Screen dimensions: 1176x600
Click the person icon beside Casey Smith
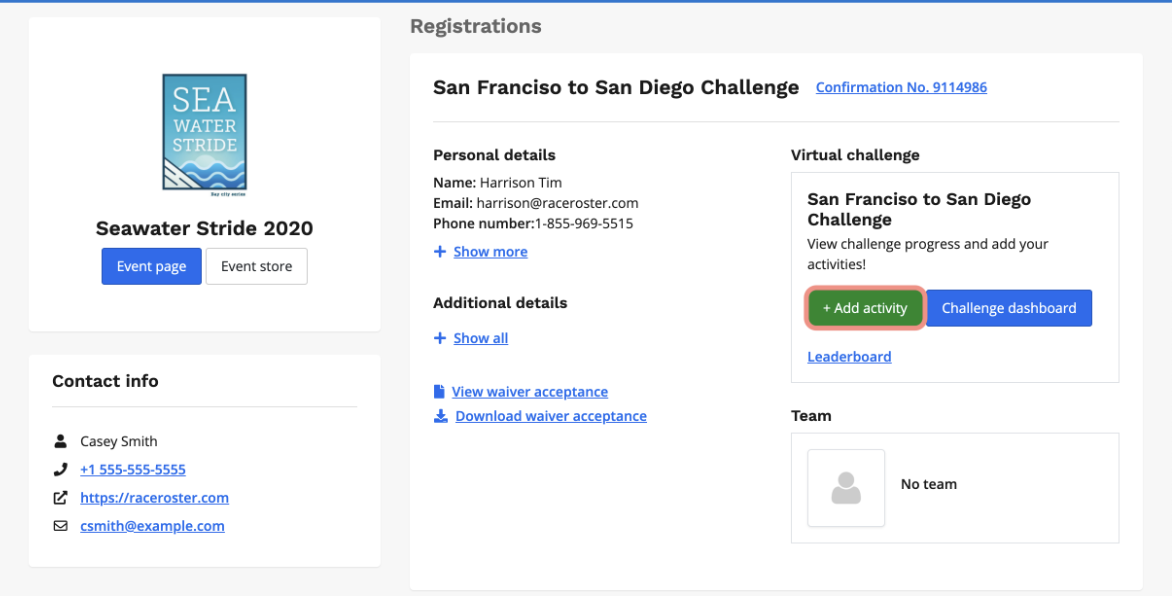pyautogui.click(x=61, y=442)
